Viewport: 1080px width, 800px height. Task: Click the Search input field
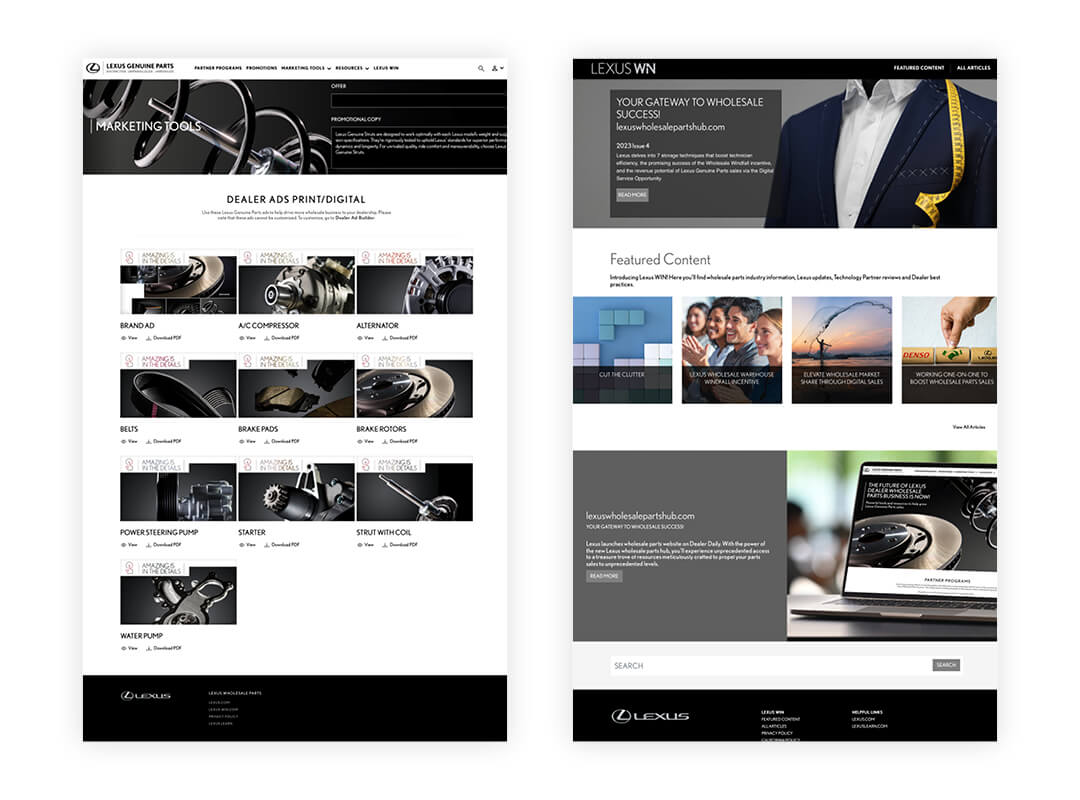pos(770,665)
